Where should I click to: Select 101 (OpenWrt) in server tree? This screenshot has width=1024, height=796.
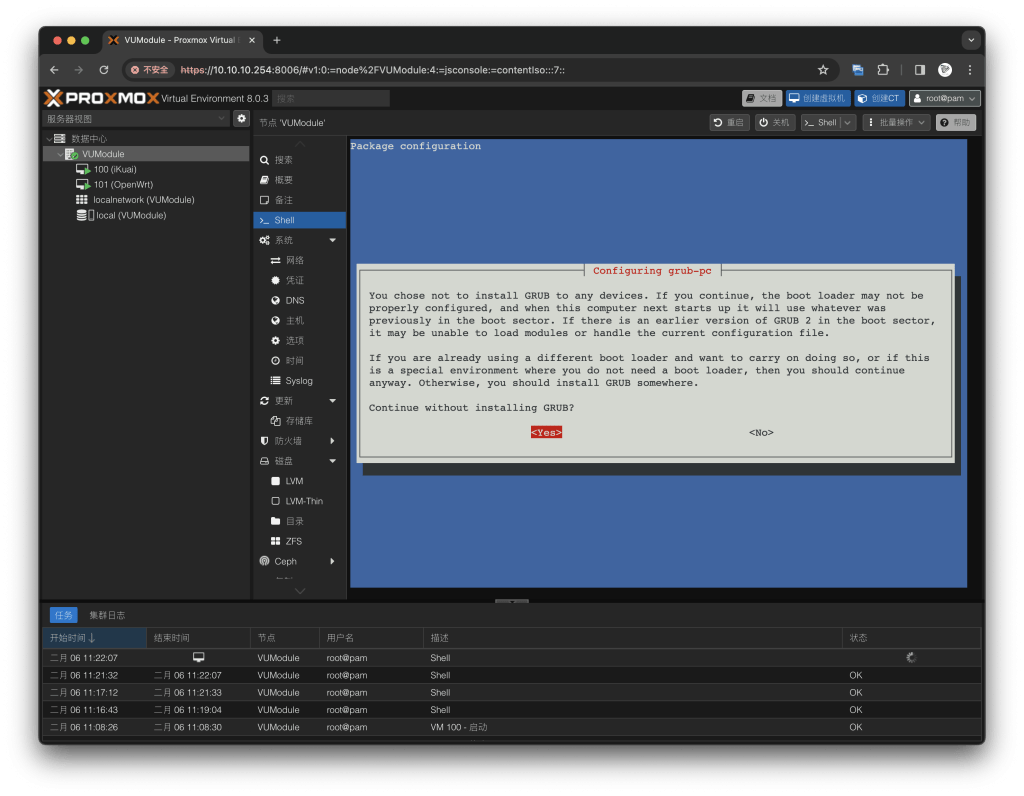(122, 184)
